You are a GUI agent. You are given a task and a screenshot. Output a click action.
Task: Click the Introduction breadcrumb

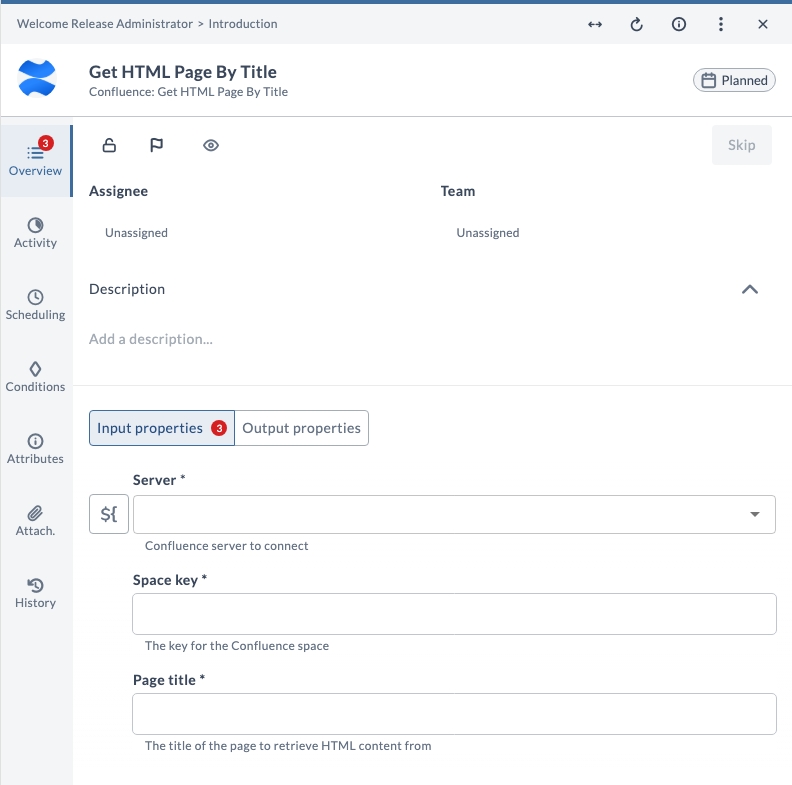point(243,24)
